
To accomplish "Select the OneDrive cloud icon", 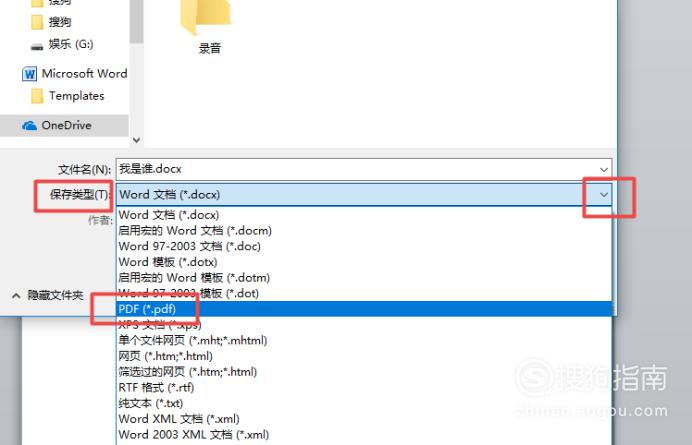I will click(x=30, y=126).
